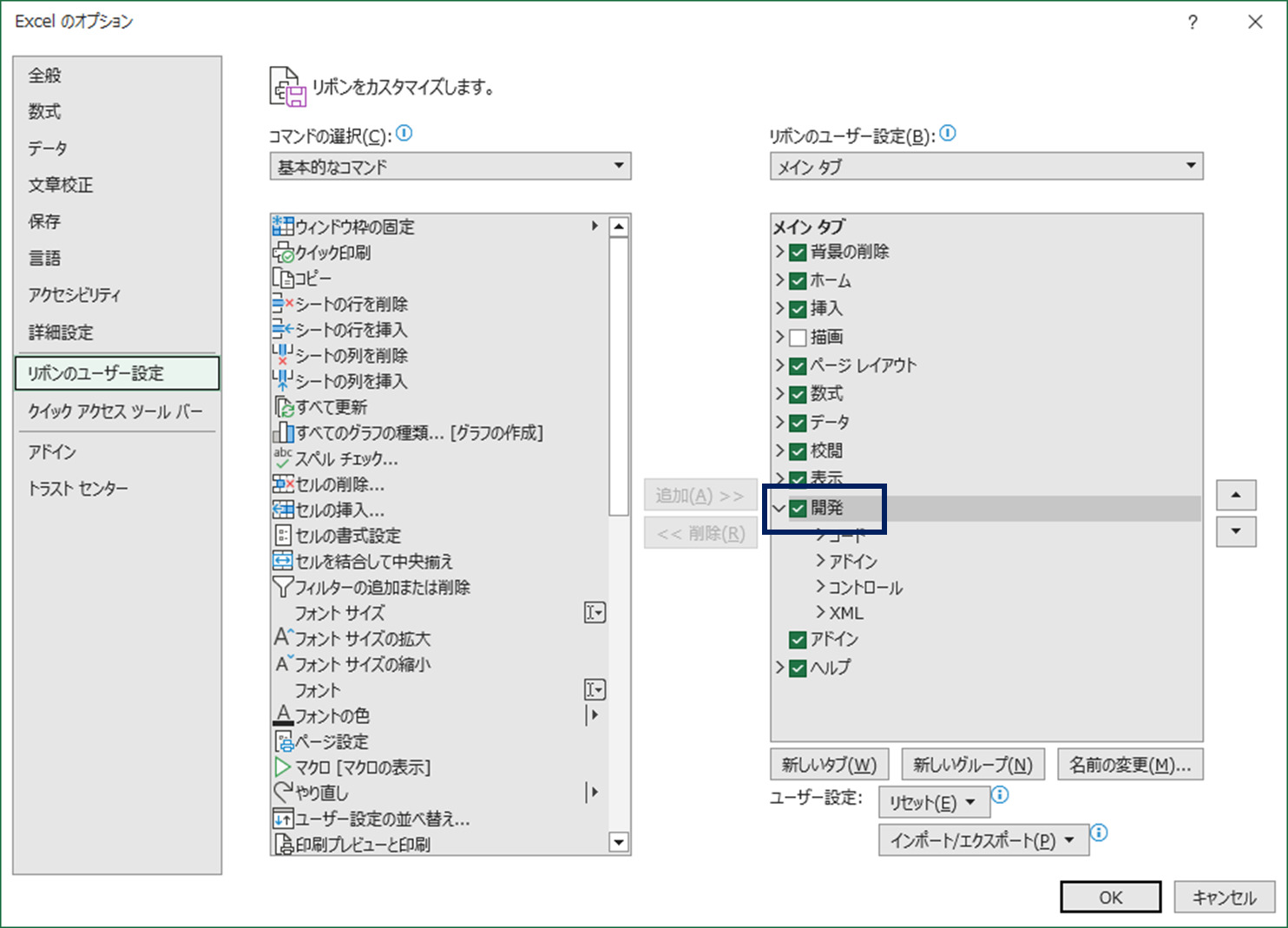Select the Spell Check (スペル チェック) icon

pos(283,458)
